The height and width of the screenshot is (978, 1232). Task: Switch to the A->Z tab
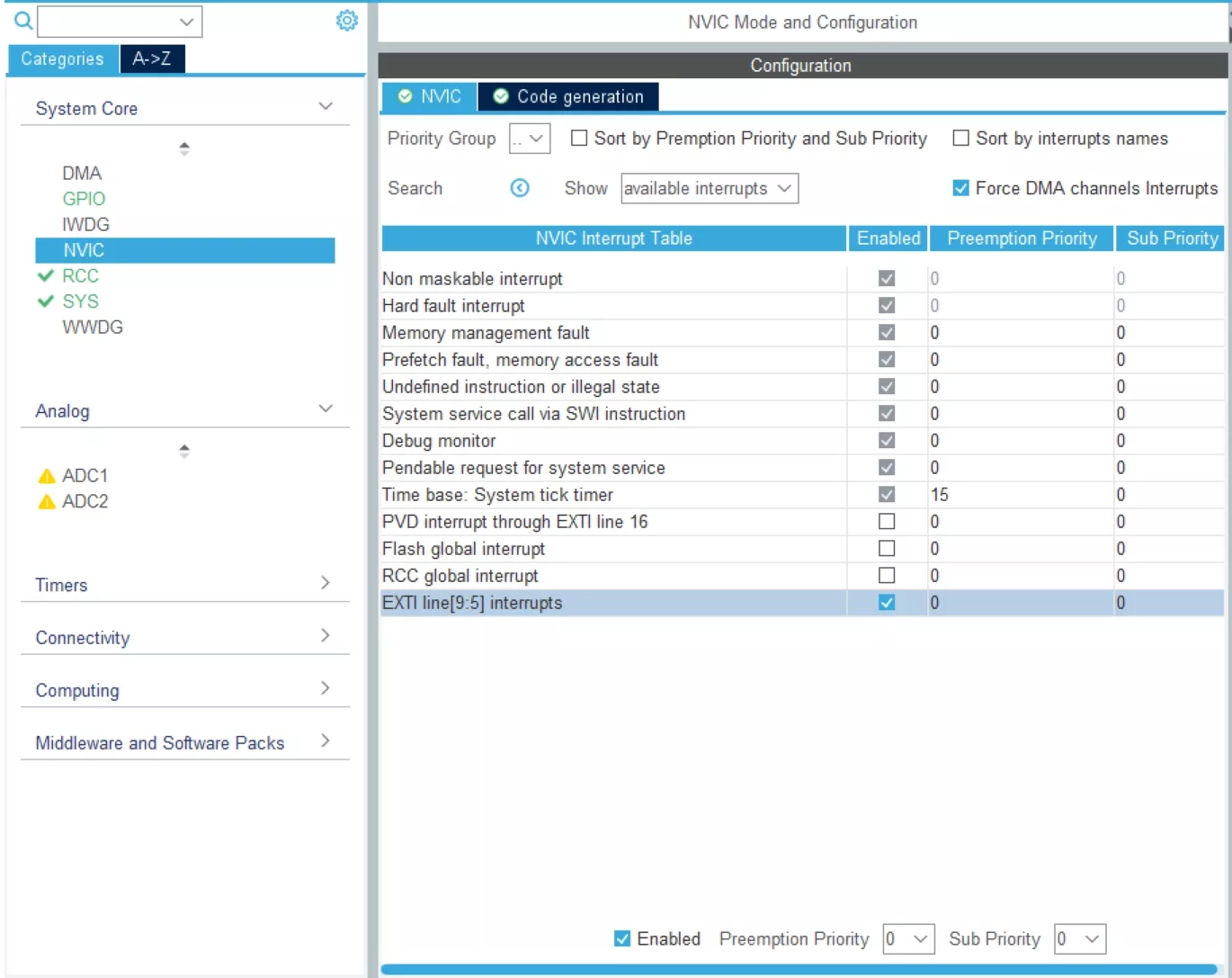click(x=152, y=59)
